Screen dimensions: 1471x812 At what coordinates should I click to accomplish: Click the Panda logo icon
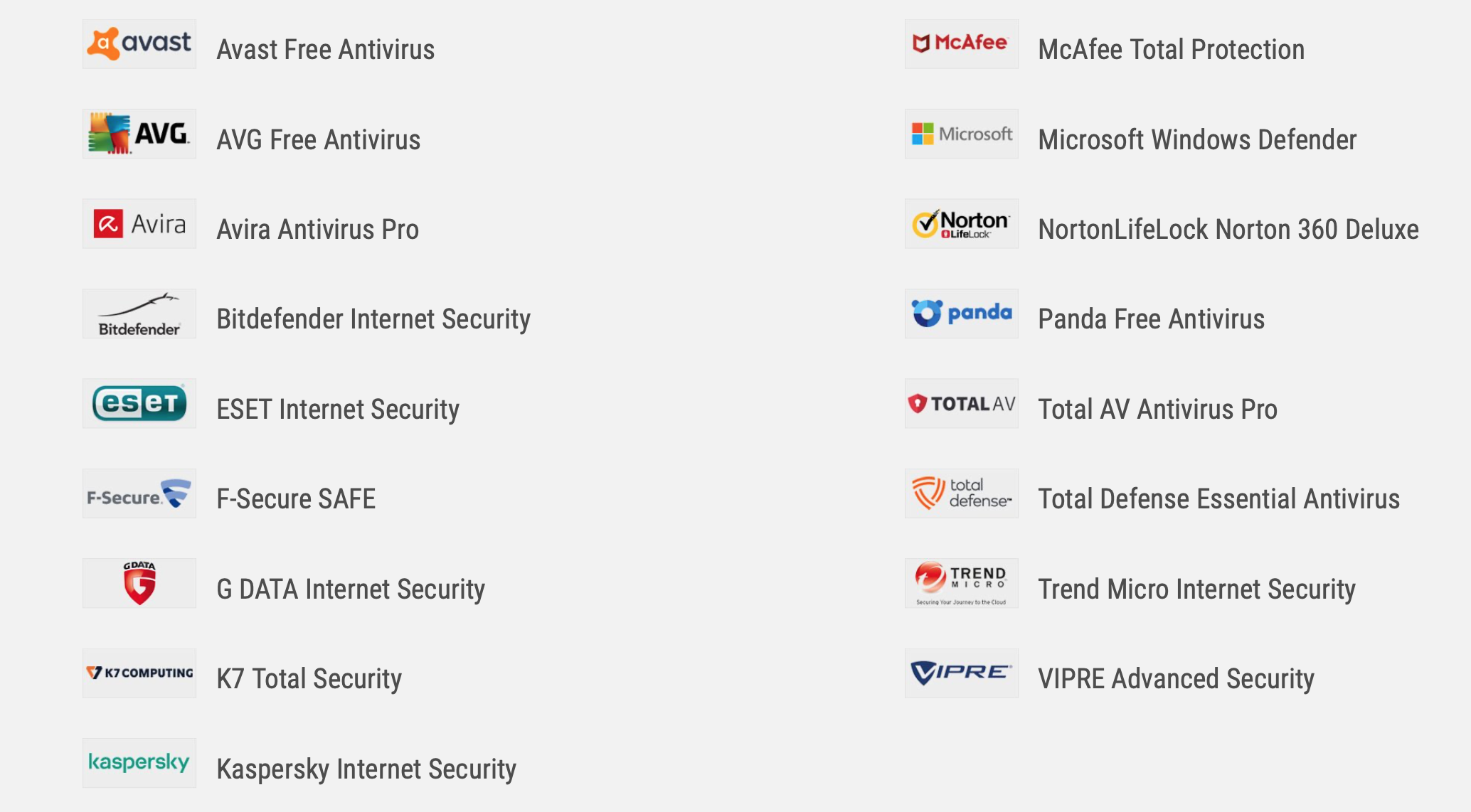click(x=961, y=314)
